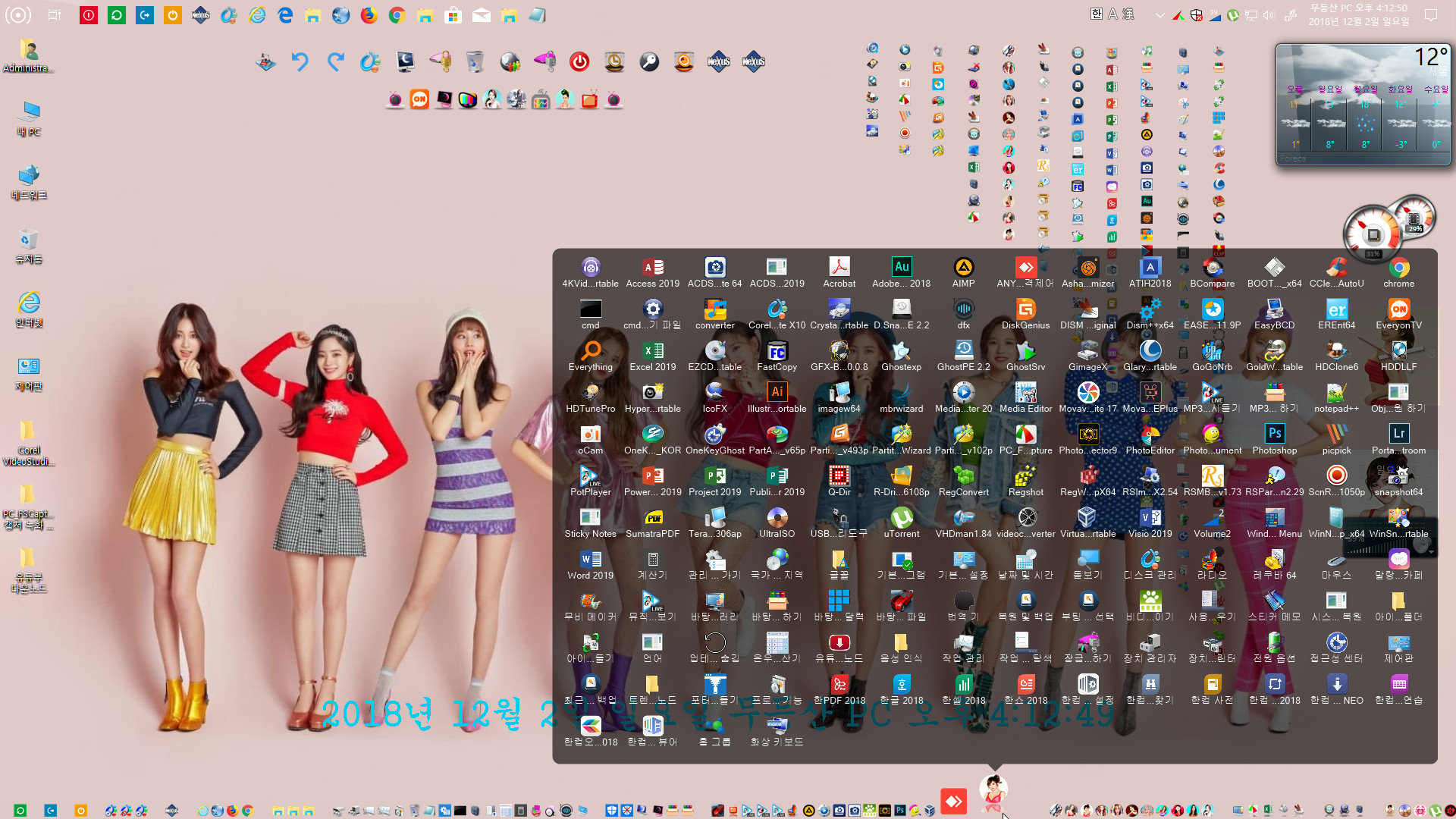Viewport: 1456px width, 819px height.
Task: Open the 내 PC desktop icon
Action: coord(29,120)
